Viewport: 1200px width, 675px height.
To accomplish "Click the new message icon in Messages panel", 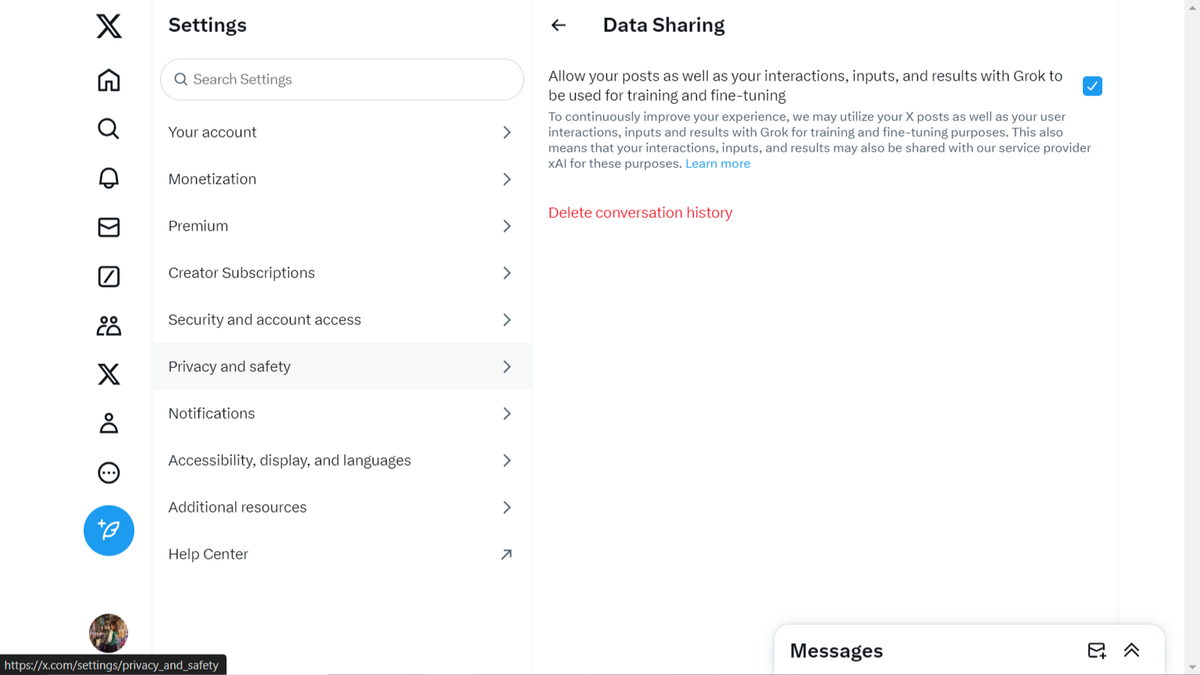I will (x=1096, y=650).
